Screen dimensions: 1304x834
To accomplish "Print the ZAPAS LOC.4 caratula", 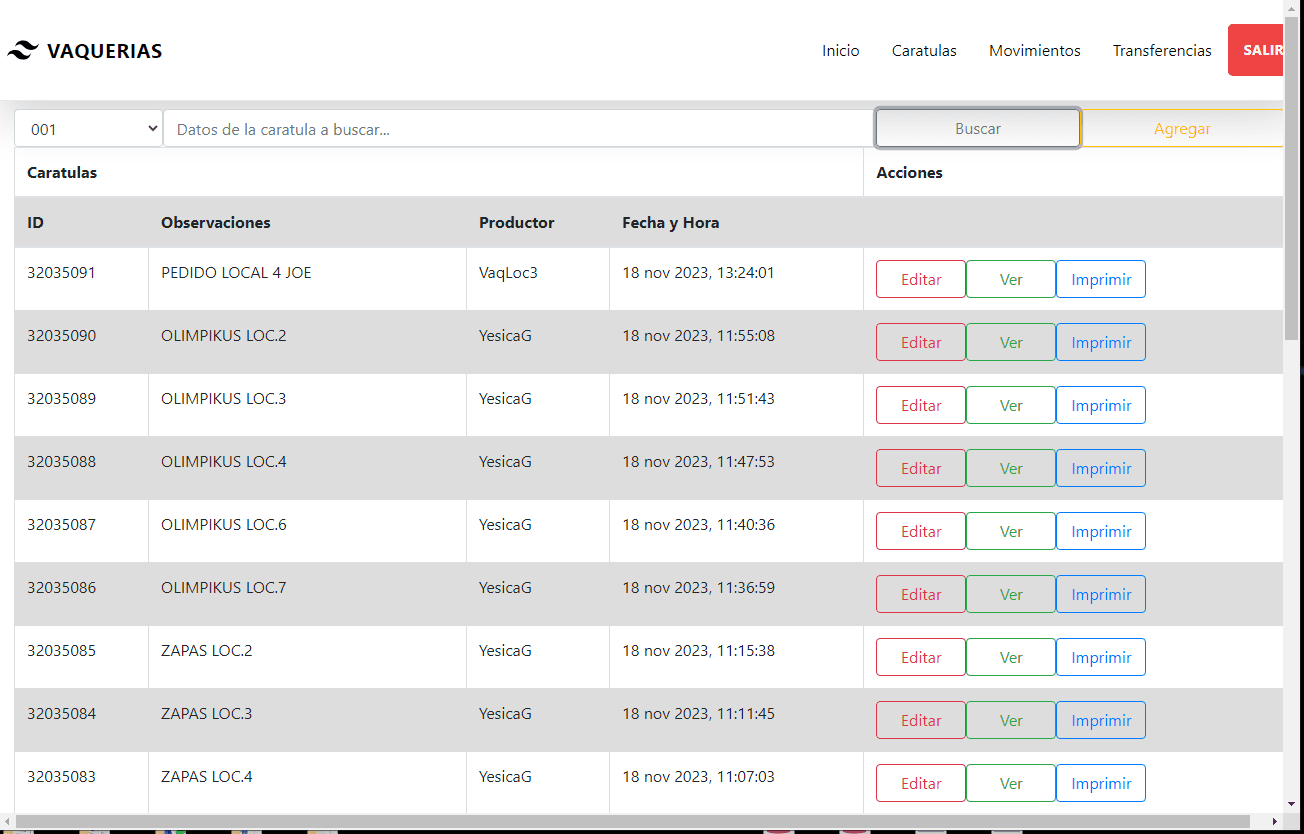I will click(x=1101, y=784).
